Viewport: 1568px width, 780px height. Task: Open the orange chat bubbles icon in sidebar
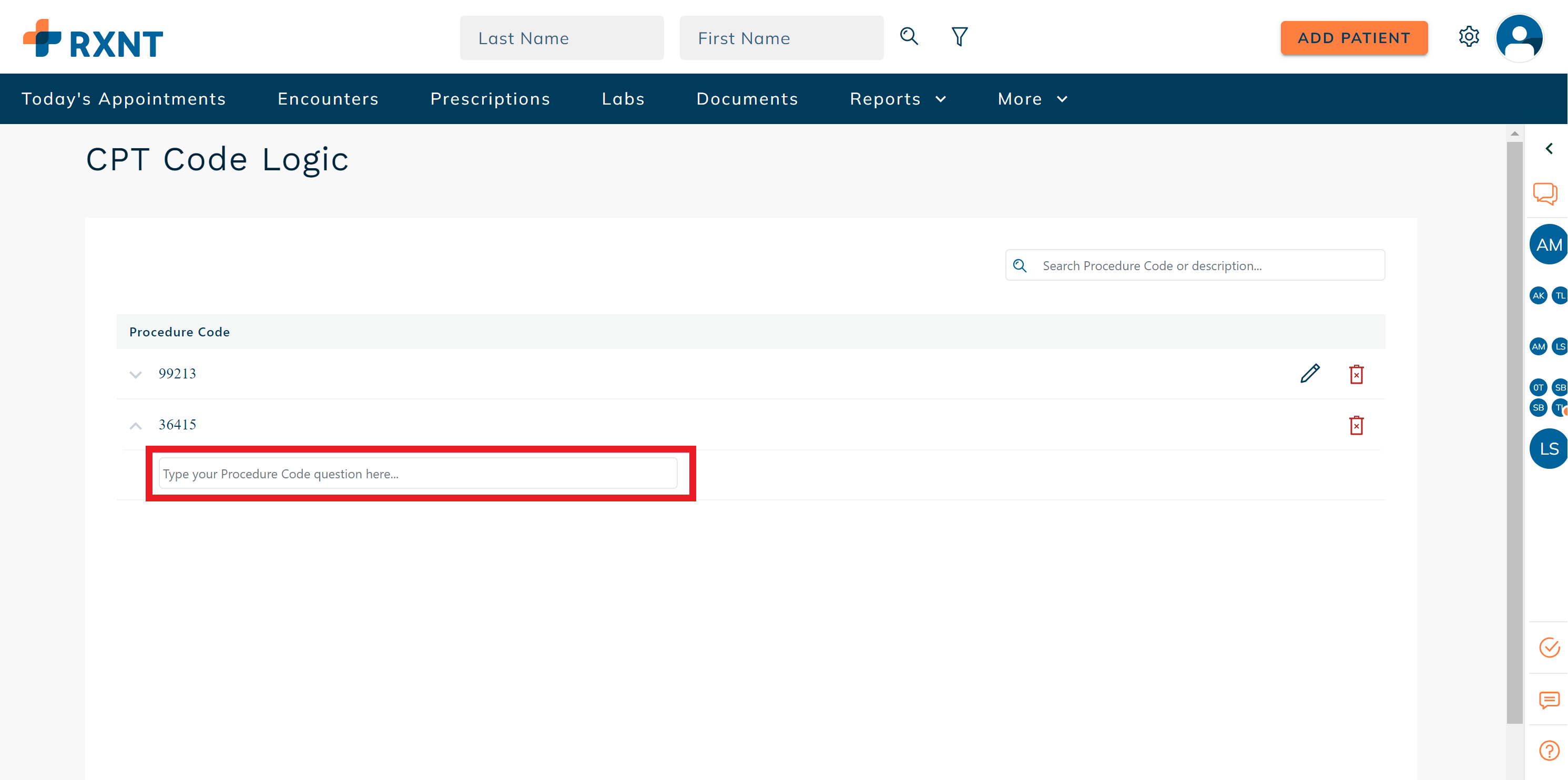(1545, 193)
